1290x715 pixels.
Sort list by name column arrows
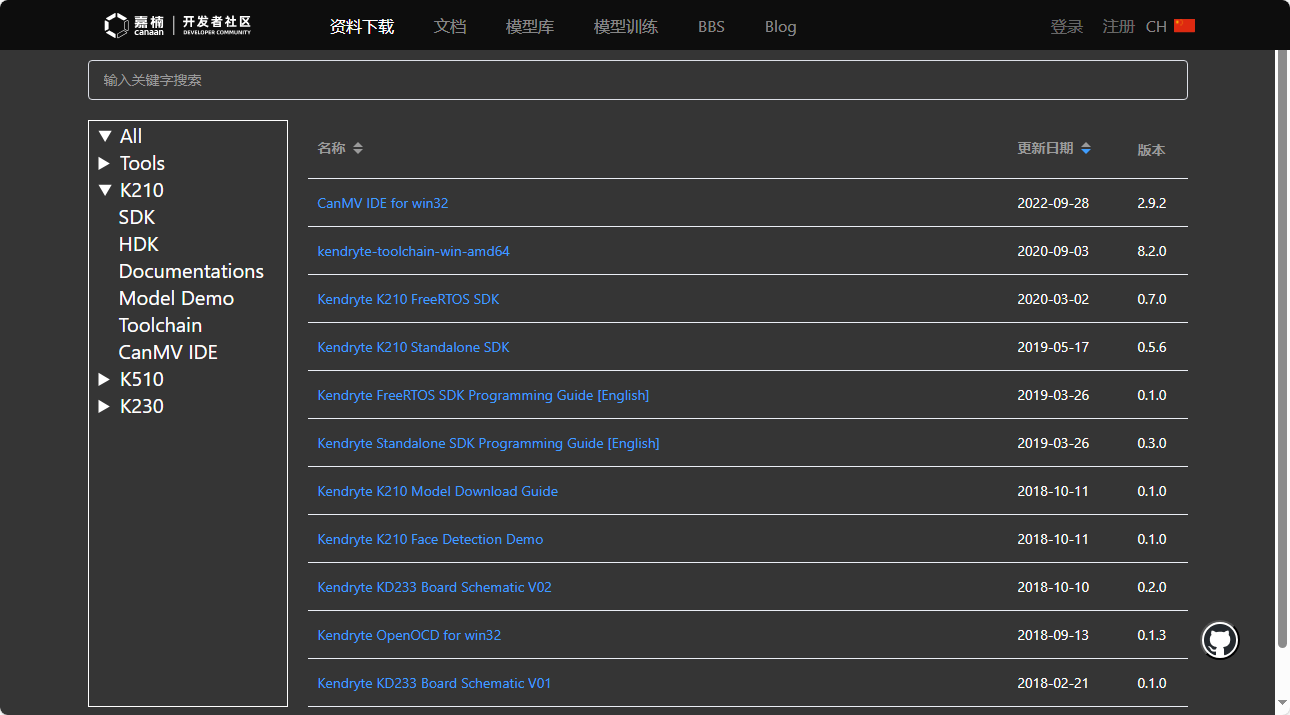click(358, 148)
